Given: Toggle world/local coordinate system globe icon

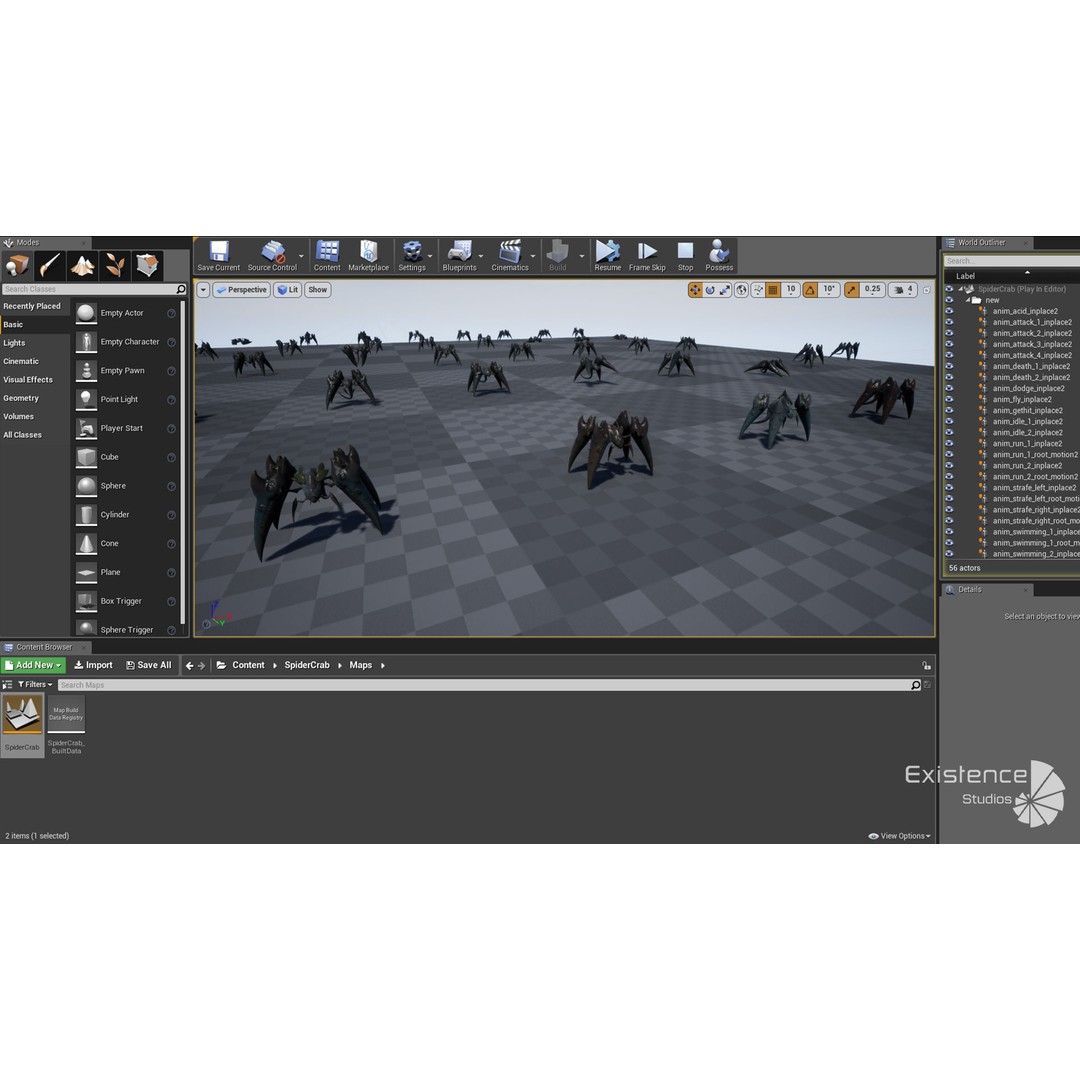Looking at the screenshot, I should tap(741, 290).
